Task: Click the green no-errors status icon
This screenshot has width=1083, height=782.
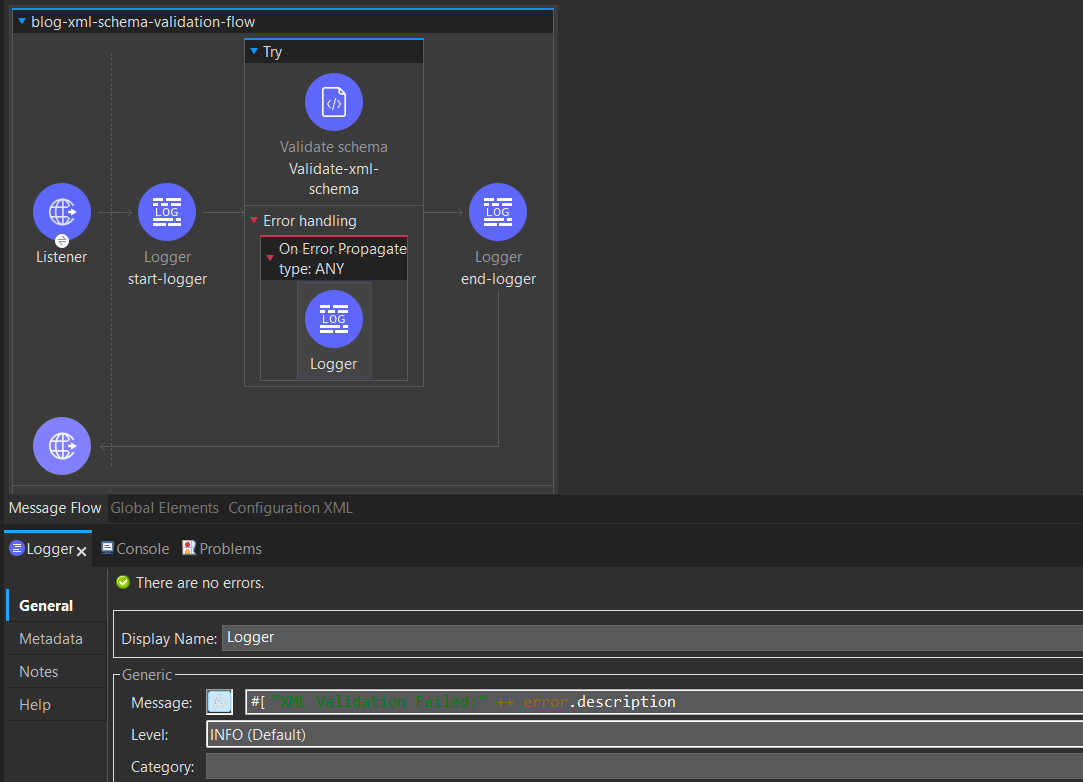Action: pos(123,582)
